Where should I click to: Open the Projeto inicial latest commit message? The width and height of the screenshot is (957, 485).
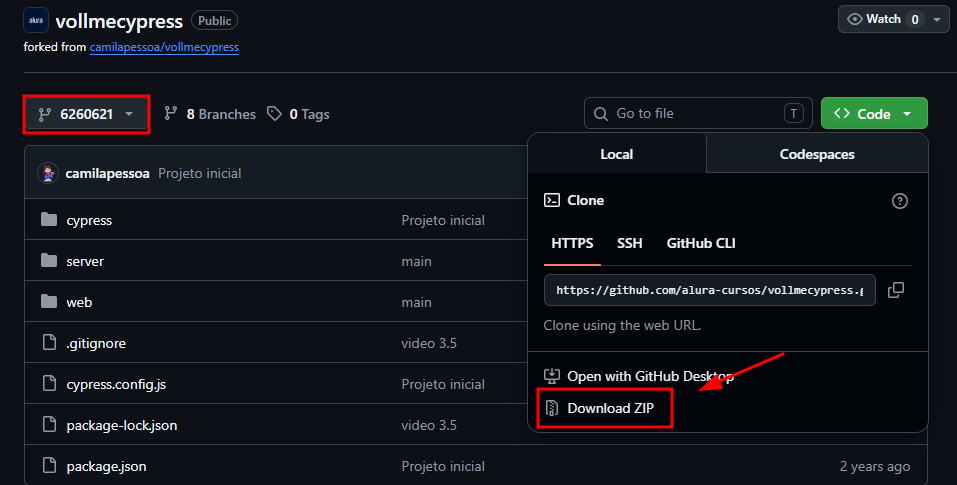[200, 173]
